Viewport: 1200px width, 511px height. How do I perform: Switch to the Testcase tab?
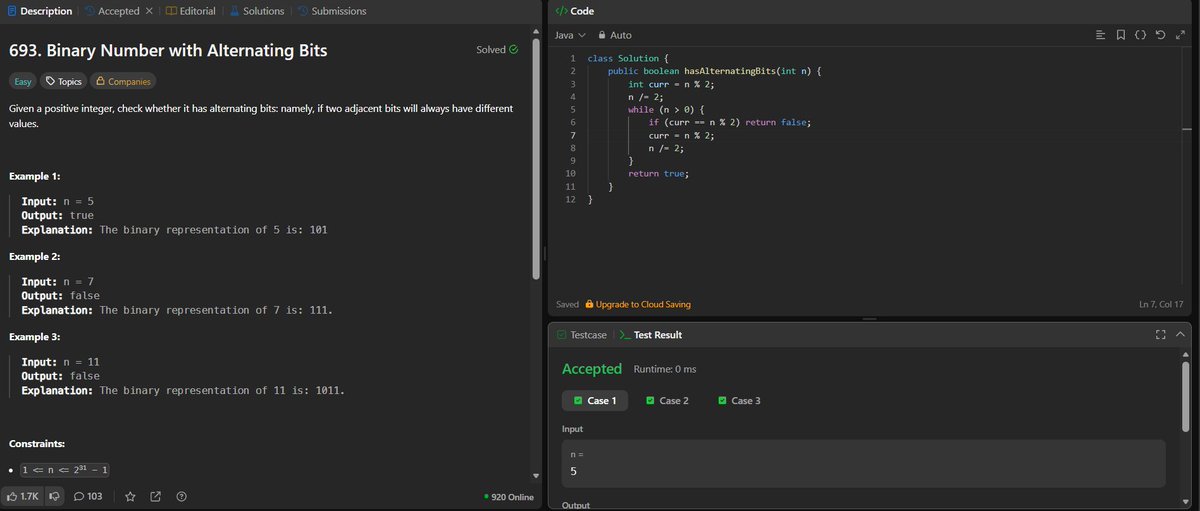[582, 335]
